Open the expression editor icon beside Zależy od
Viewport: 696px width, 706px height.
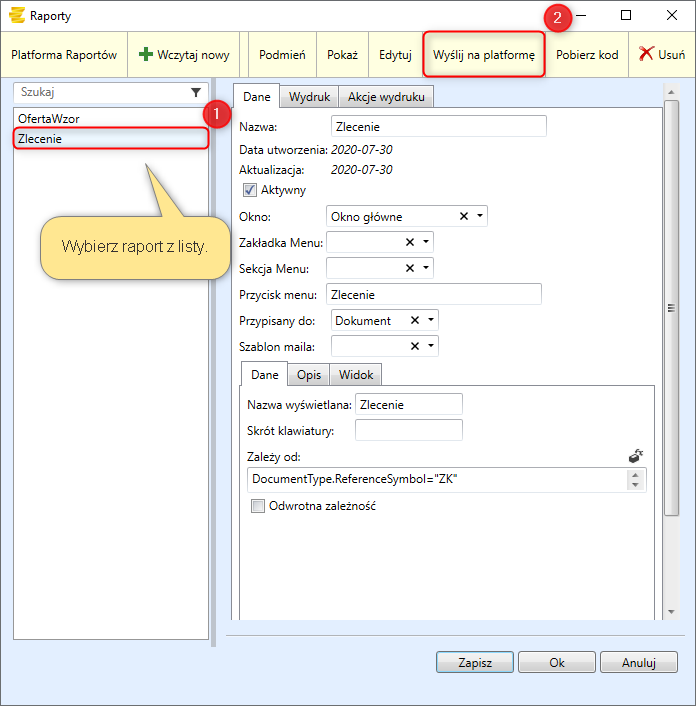tap(636, 456)
